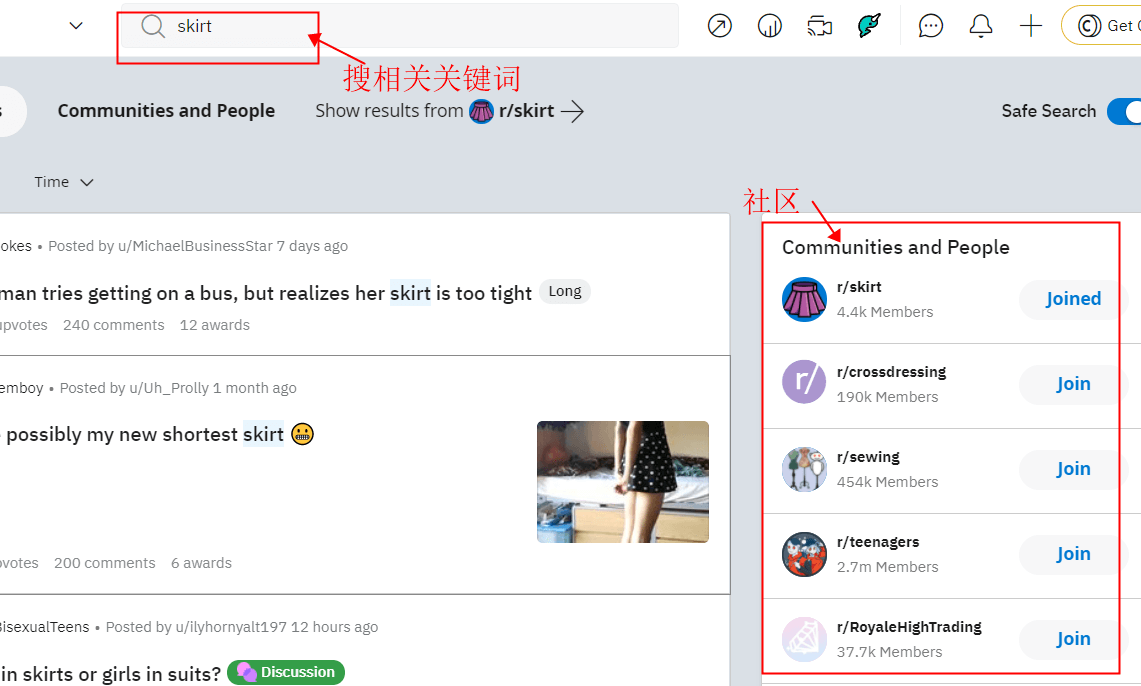Expand the Time filter dropdown
The height and width of the screenshot is (686, 1141).
[64, 182]
